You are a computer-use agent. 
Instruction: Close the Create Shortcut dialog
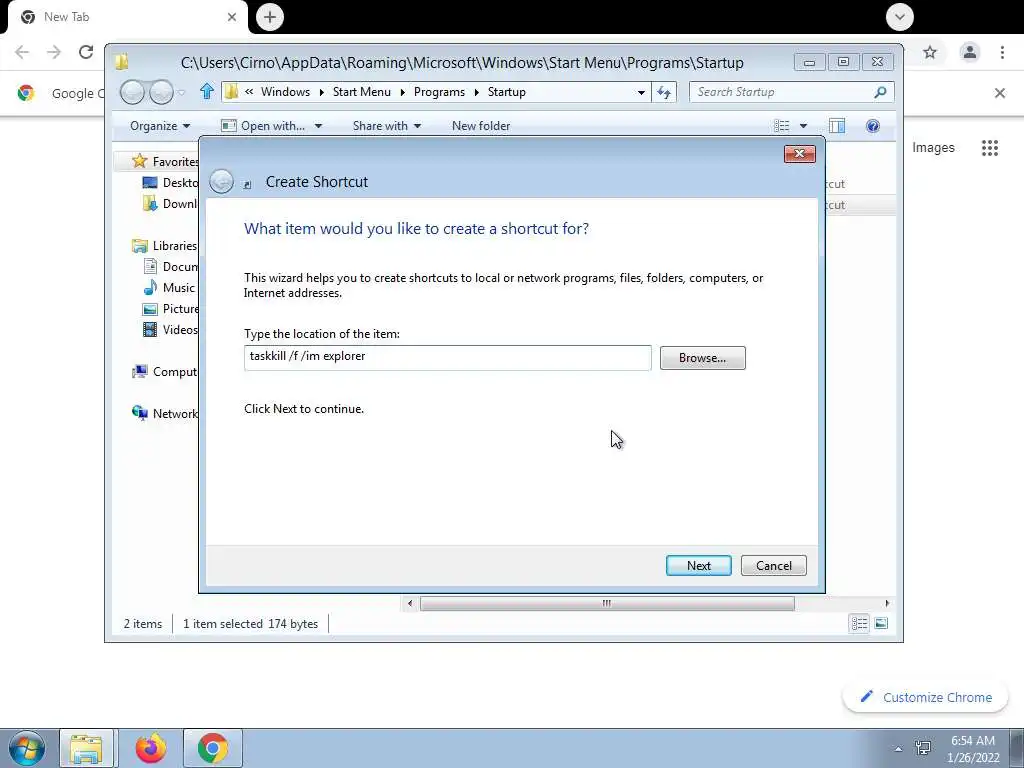(799, 153)
